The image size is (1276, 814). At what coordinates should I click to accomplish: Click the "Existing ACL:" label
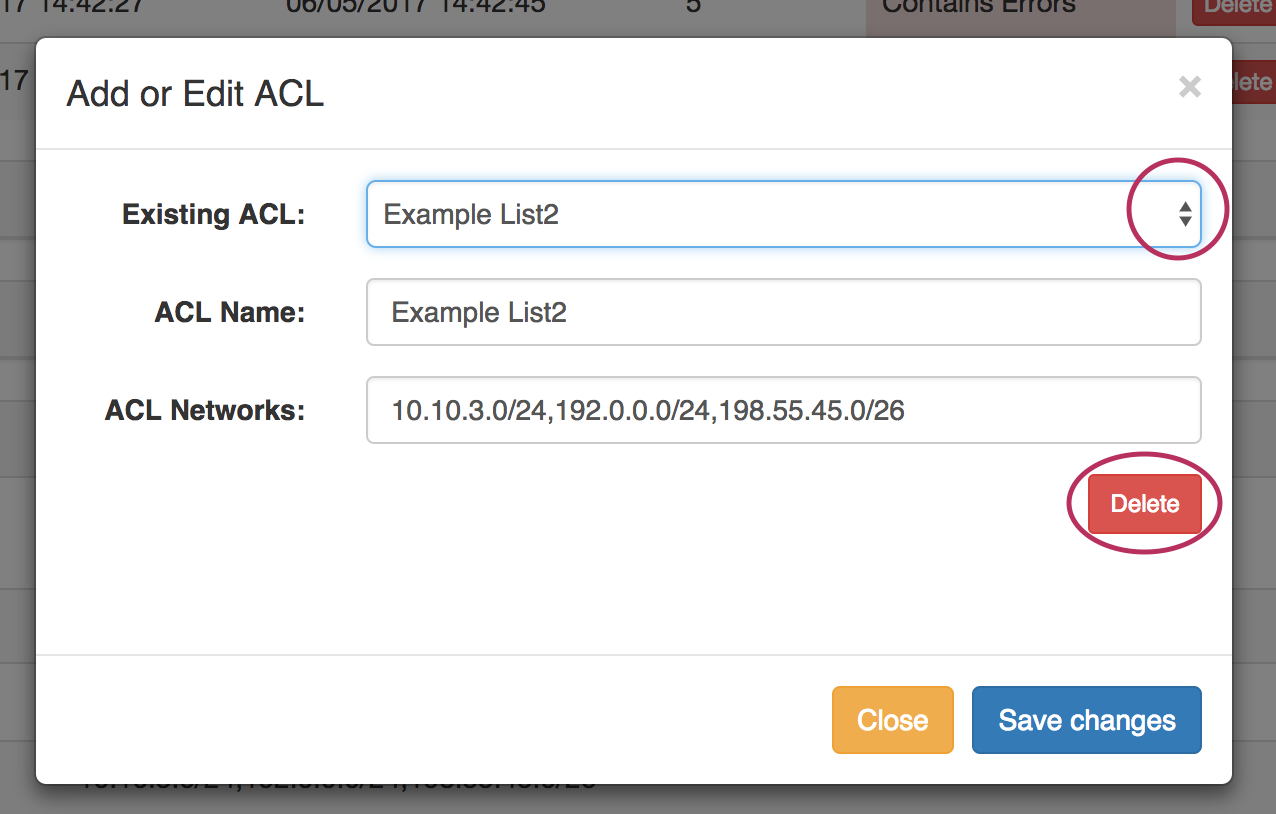213,214
